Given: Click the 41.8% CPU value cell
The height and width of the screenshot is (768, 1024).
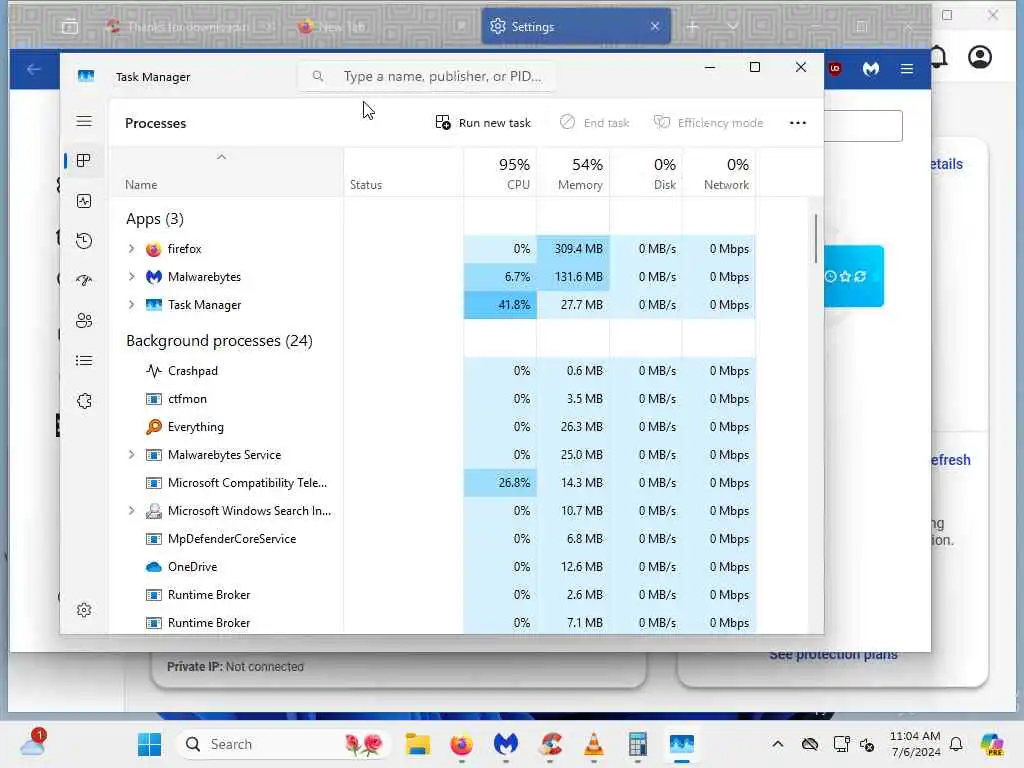Looking at the screenshot, I should [x=500, y=305].
